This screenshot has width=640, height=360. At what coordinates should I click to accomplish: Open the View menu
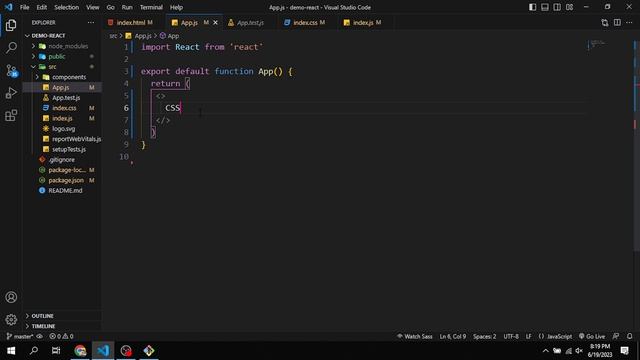point(93,7)
